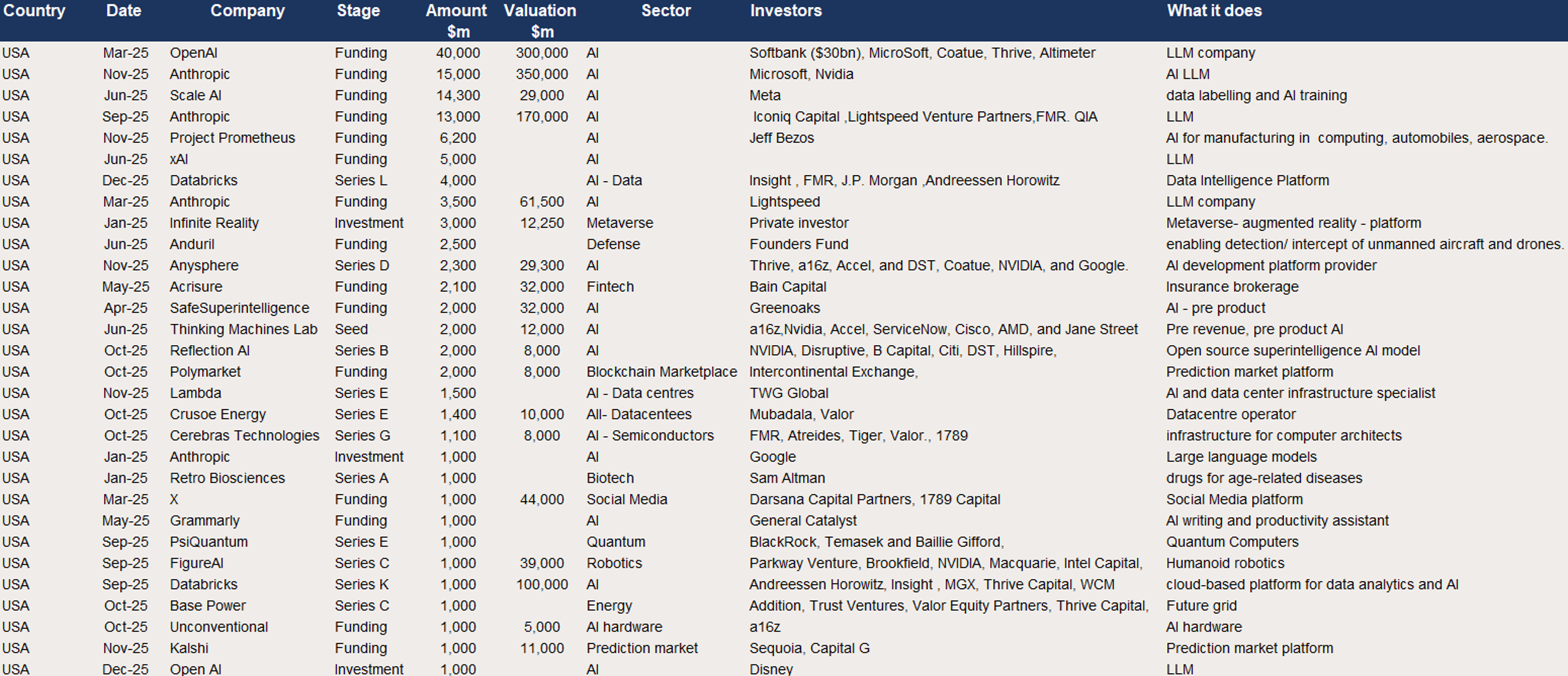1568x676 pixels.
Task: Click the Social Media sector cell
Action: (627, 500)
